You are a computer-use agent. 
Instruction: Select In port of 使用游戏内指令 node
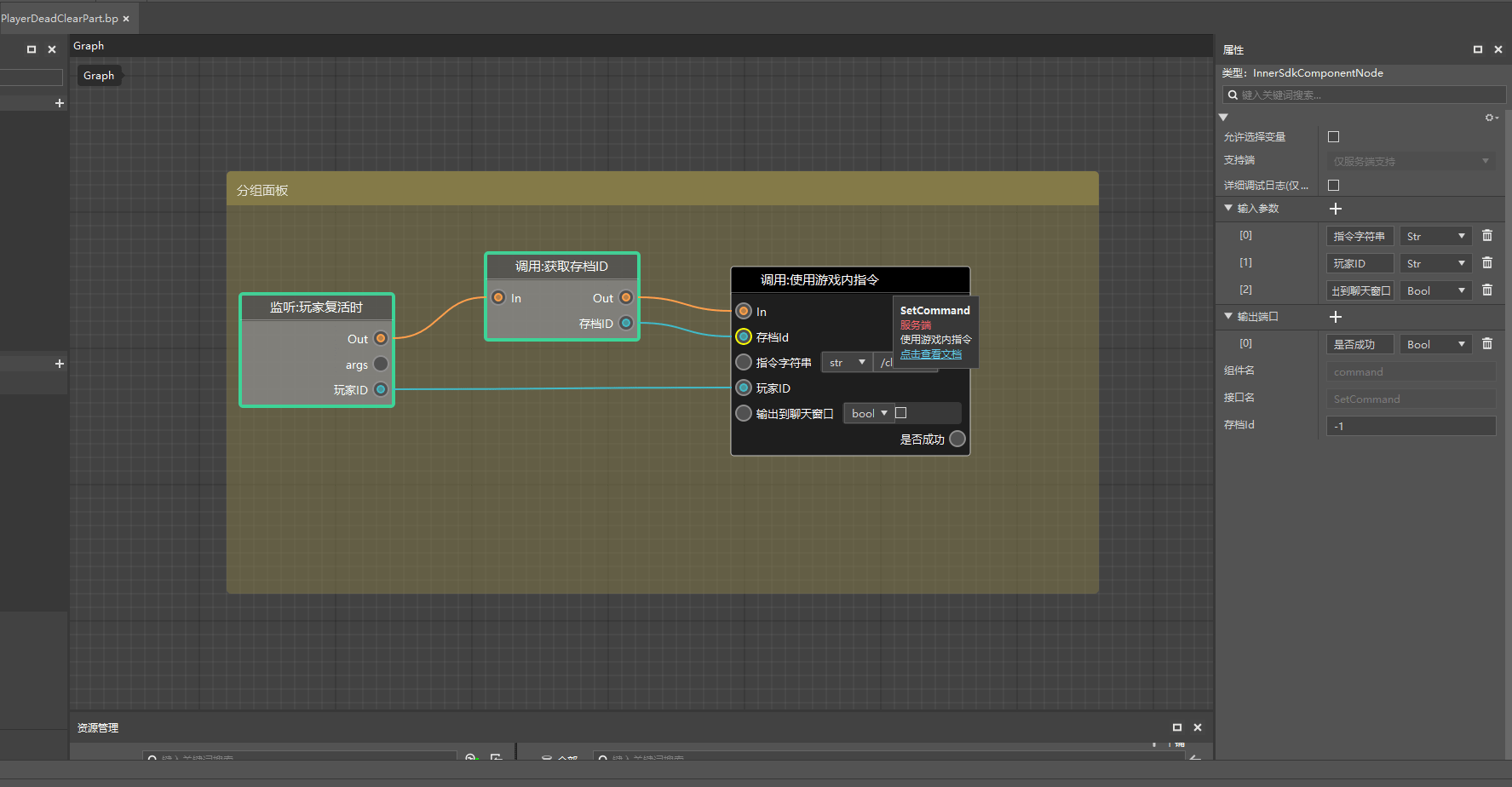[744, 311]
